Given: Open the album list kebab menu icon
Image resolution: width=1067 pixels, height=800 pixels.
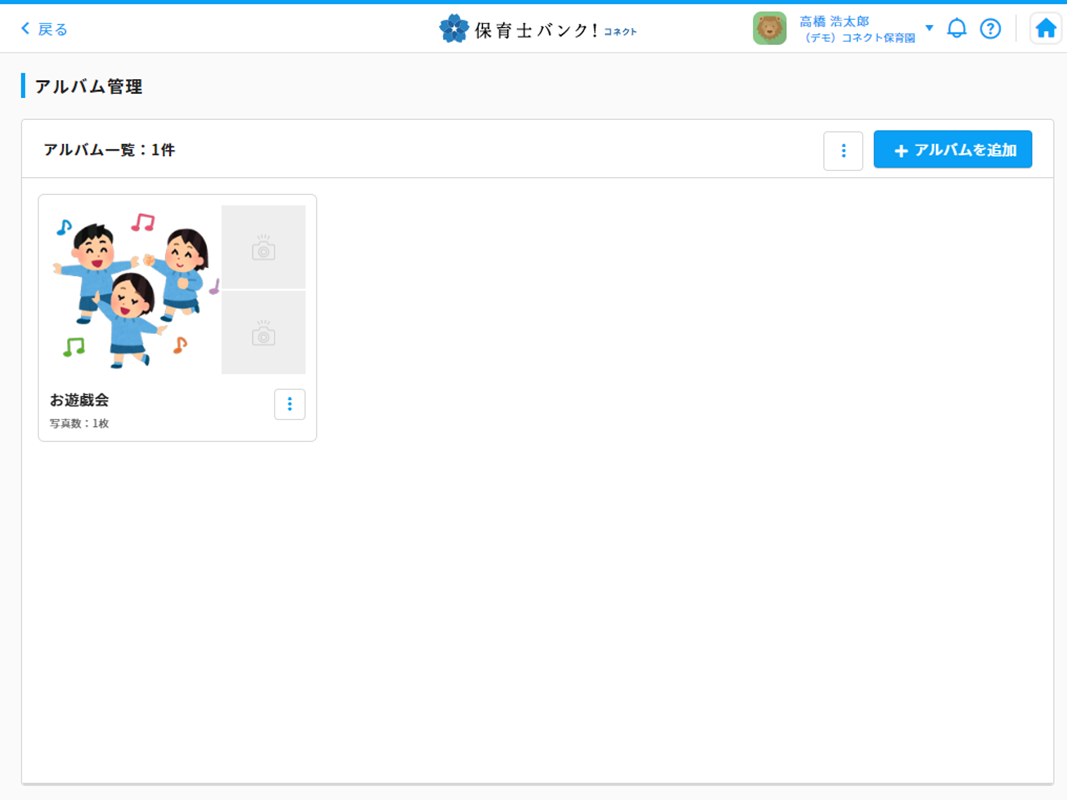Looking at the screenshot, I should coord(843,150).
